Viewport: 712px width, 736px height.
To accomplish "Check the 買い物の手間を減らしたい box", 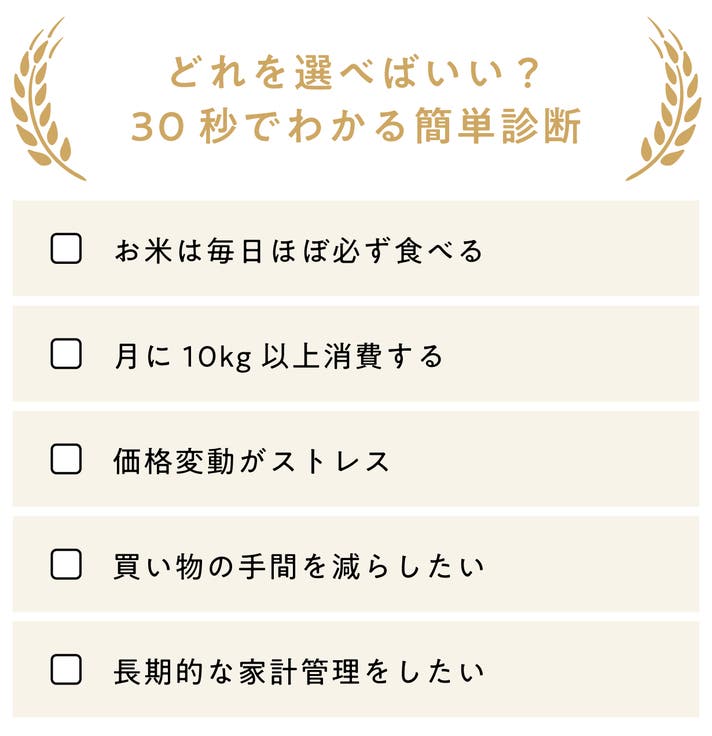I will click(66, 564).
